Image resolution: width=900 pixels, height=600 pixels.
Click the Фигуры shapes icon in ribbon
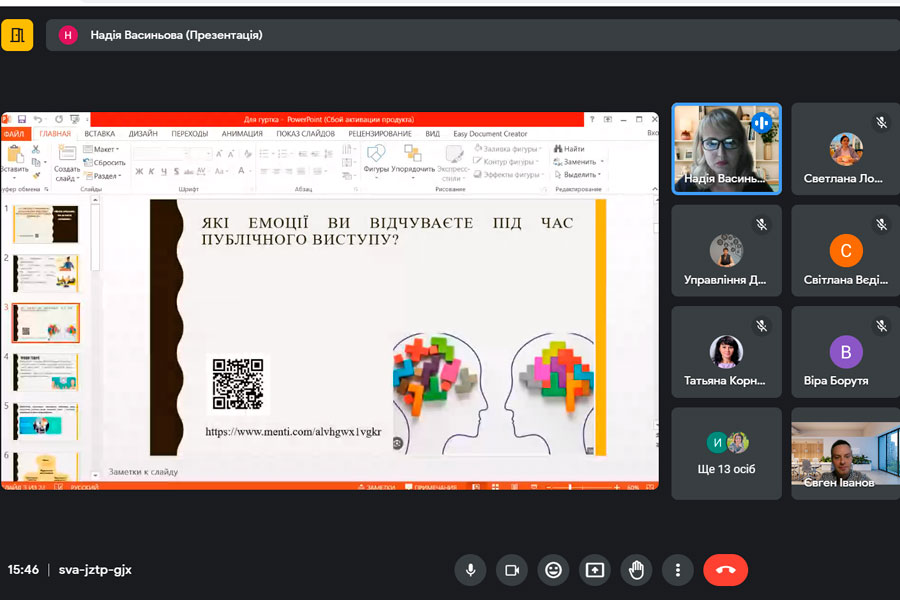[x=376, y=155]
